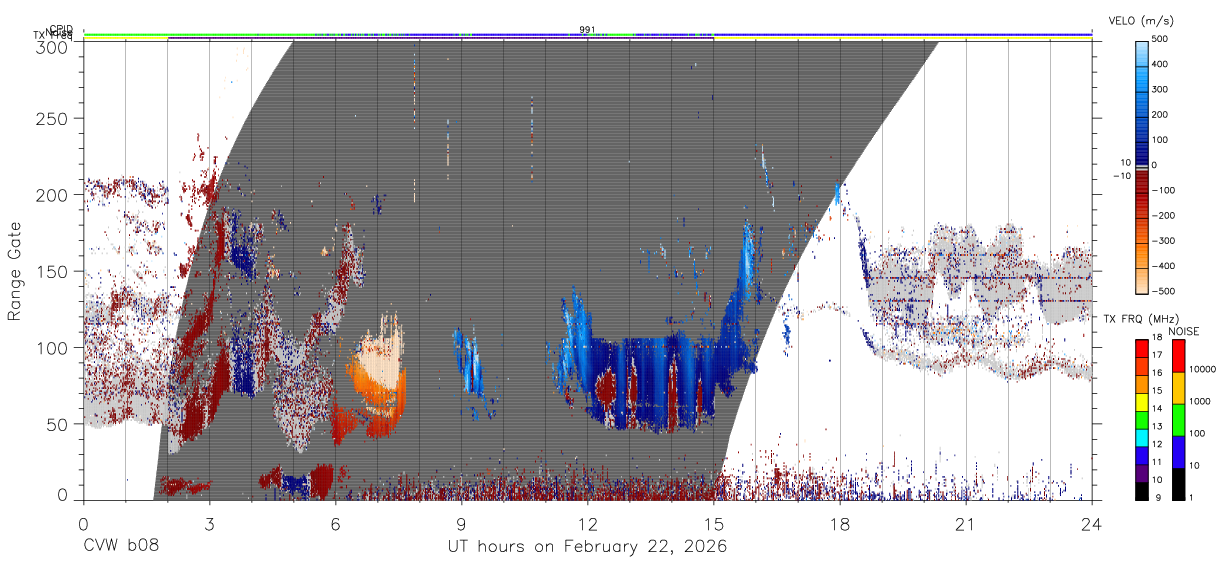
Task: Click the '12' tick label on the time axis
Action: (587, 524)
